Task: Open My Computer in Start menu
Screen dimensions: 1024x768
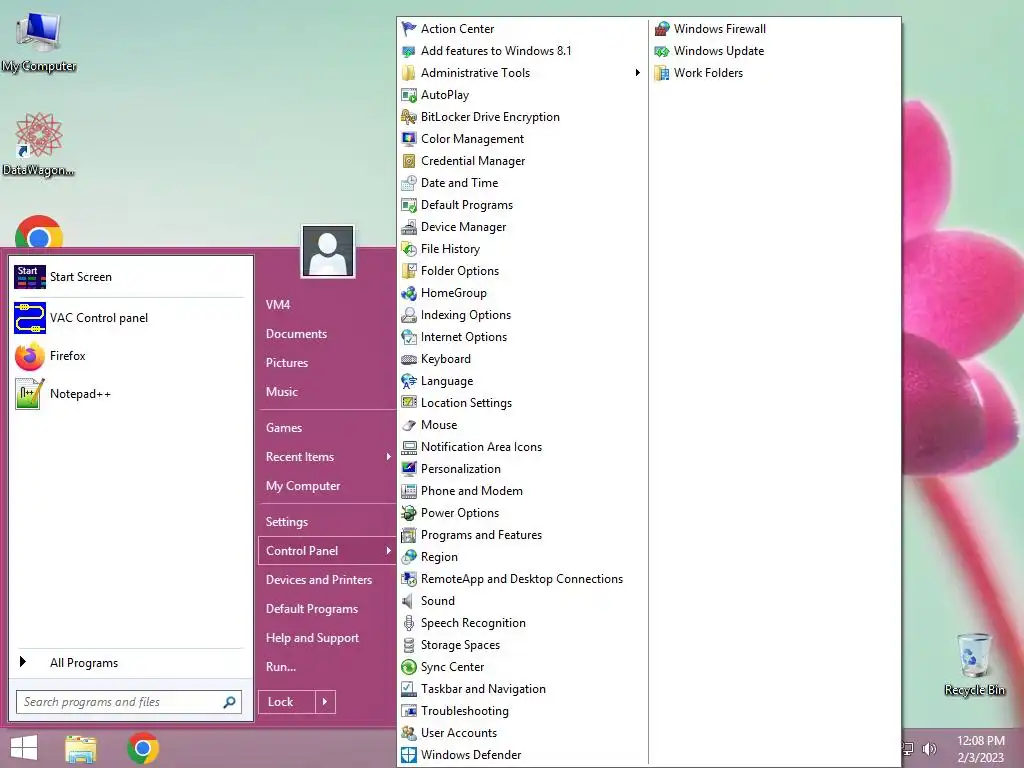Action: tap(303, 486)
